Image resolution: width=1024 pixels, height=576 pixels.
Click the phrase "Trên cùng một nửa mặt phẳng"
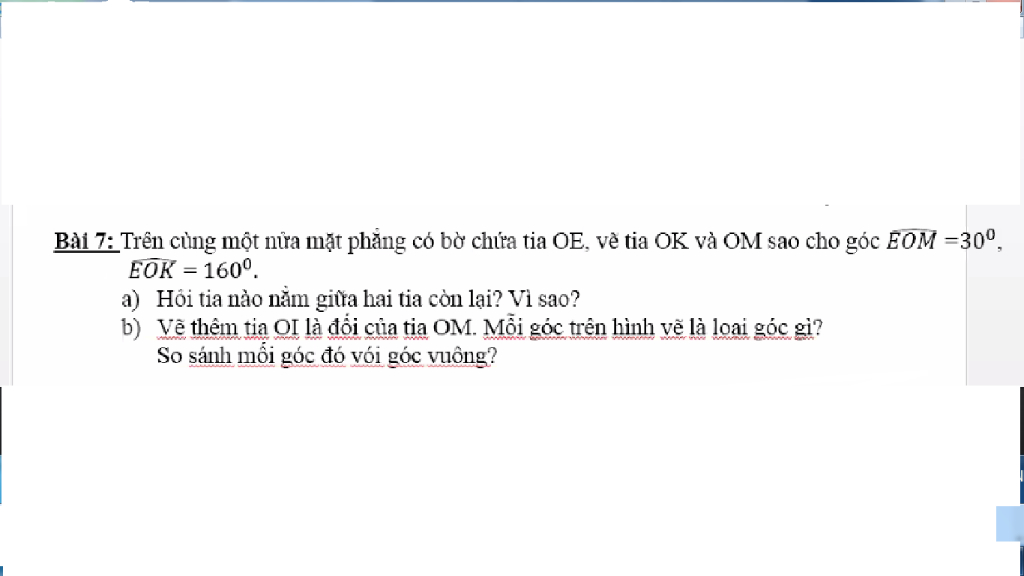coord(263,242)
